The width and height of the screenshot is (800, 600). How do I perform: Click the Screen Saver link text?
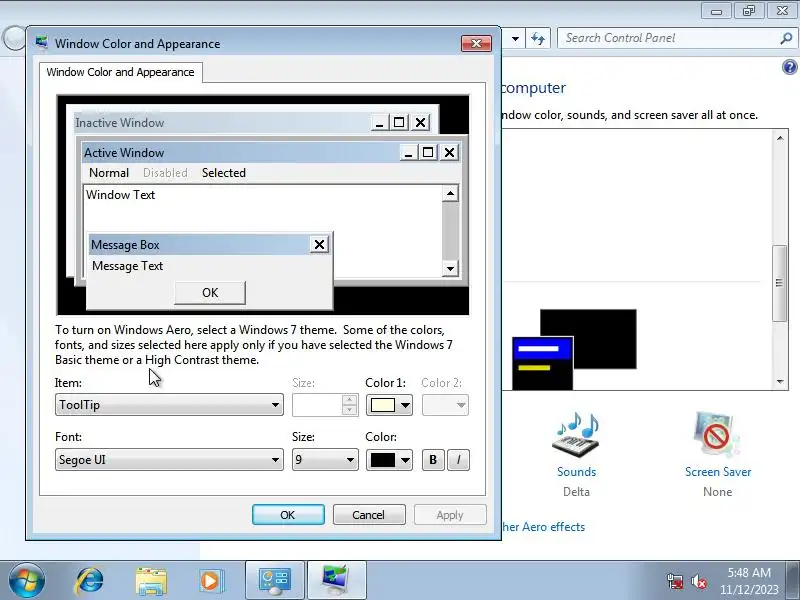[718, 471]
